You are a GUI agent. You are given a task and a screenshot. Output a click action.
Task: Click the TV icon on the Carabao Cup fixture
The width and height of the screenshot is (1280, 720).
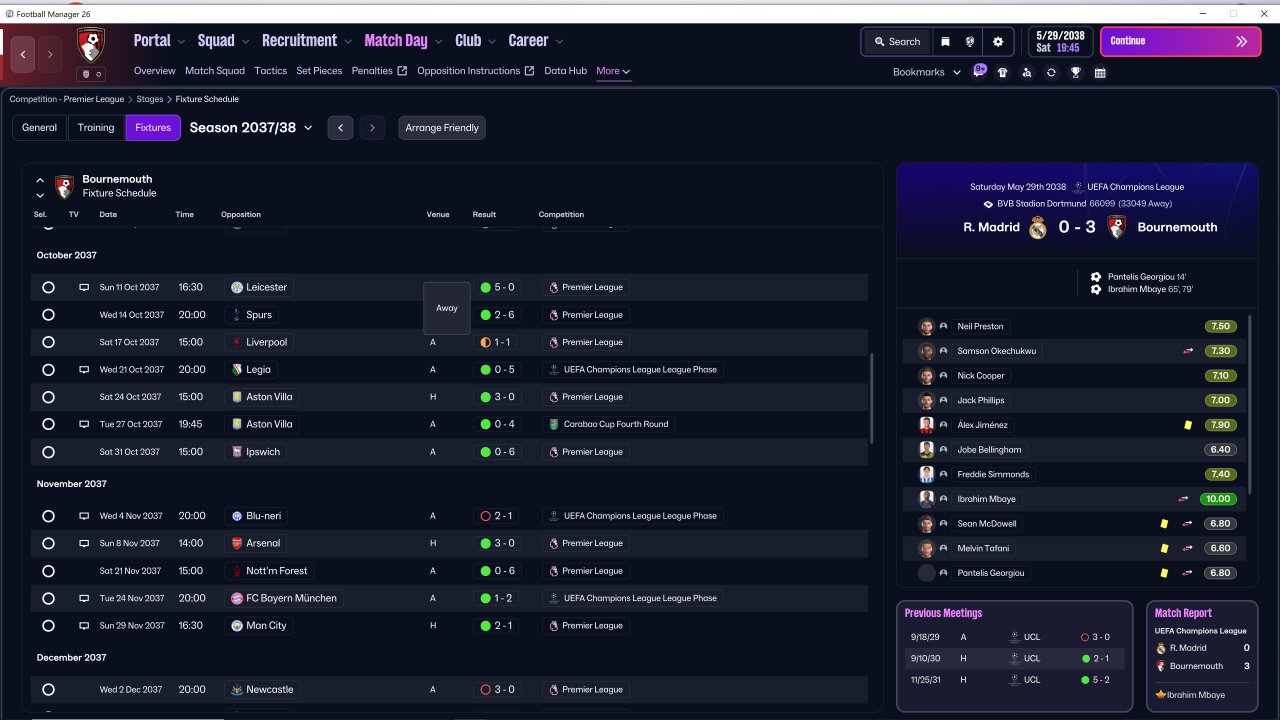pos(85,424)
